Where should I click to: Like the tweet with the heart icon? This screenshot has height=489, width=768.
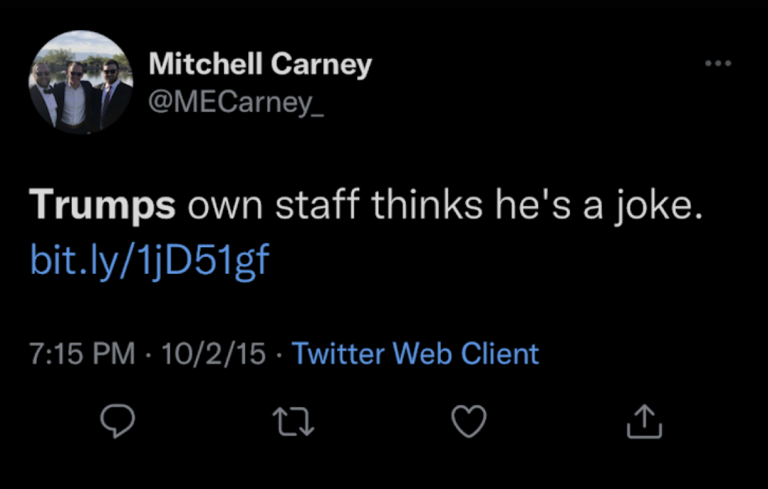tap(469, 422)
